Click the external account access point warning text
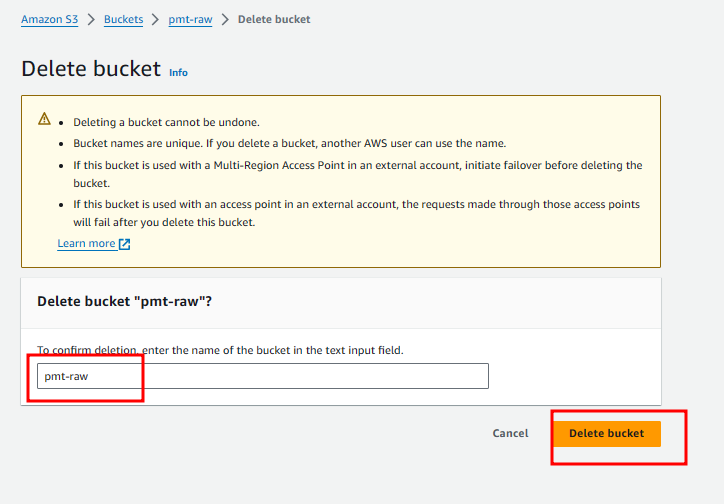The image size is (724, 504). pos(356,213)
